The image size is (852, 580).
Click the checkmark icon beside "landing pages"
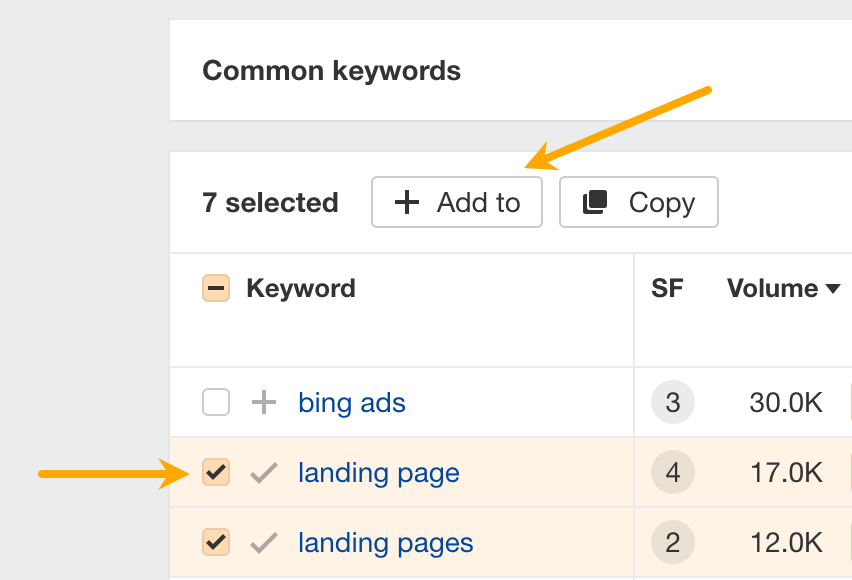coord(263,542)
